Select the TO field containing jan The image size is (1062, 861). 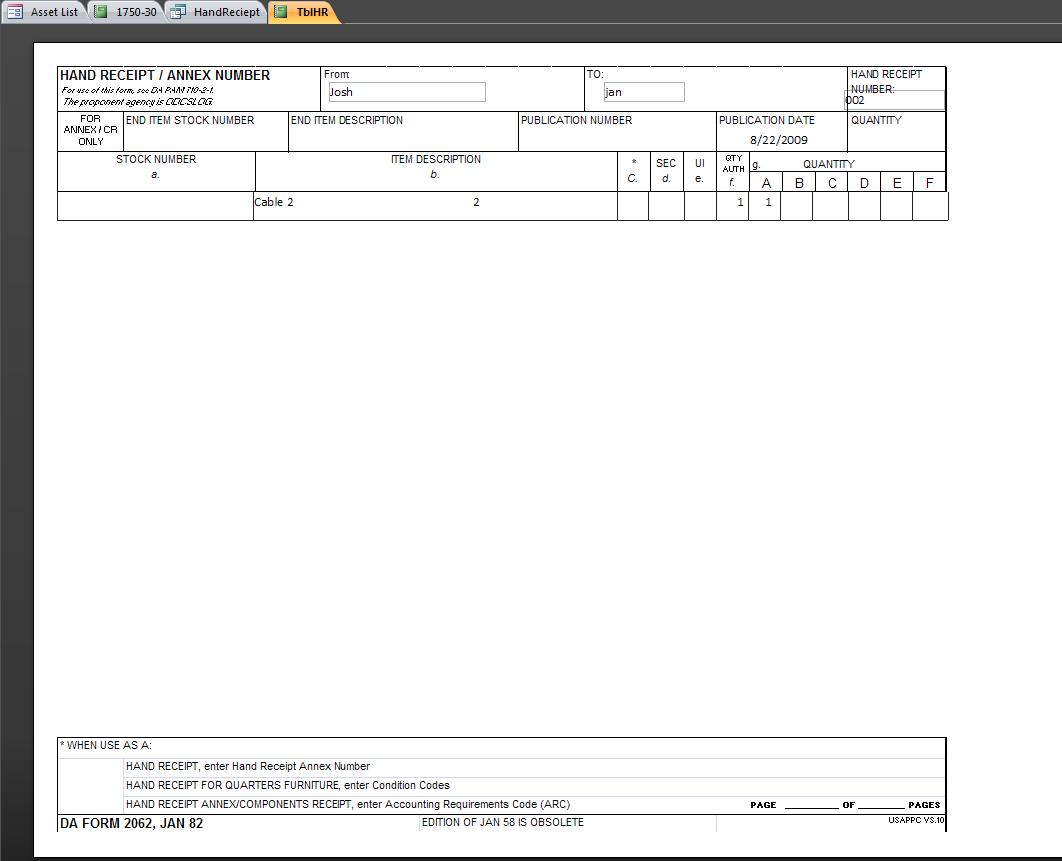click(643, 91)
